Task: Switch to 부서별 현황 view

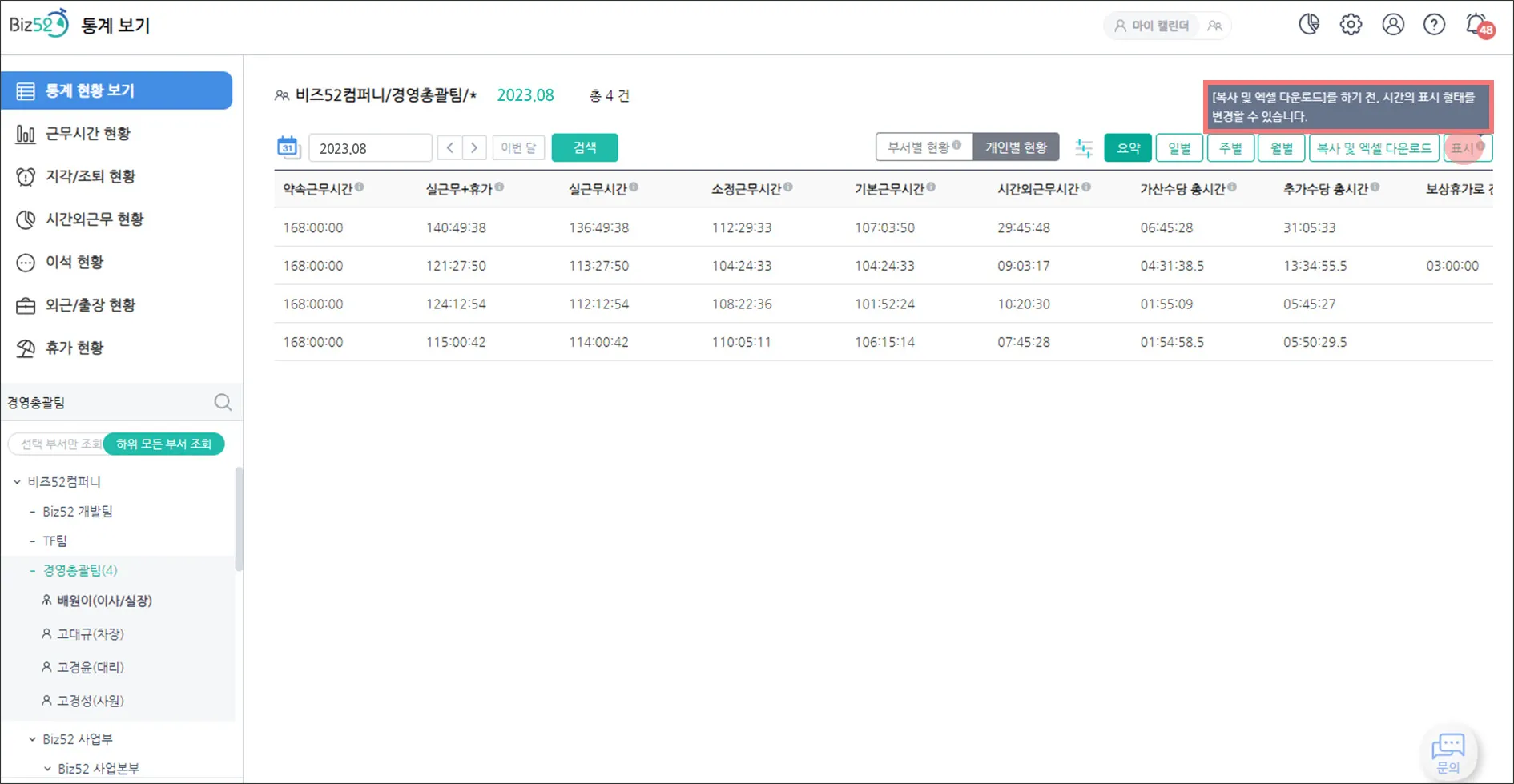Action: coord(924,147)
